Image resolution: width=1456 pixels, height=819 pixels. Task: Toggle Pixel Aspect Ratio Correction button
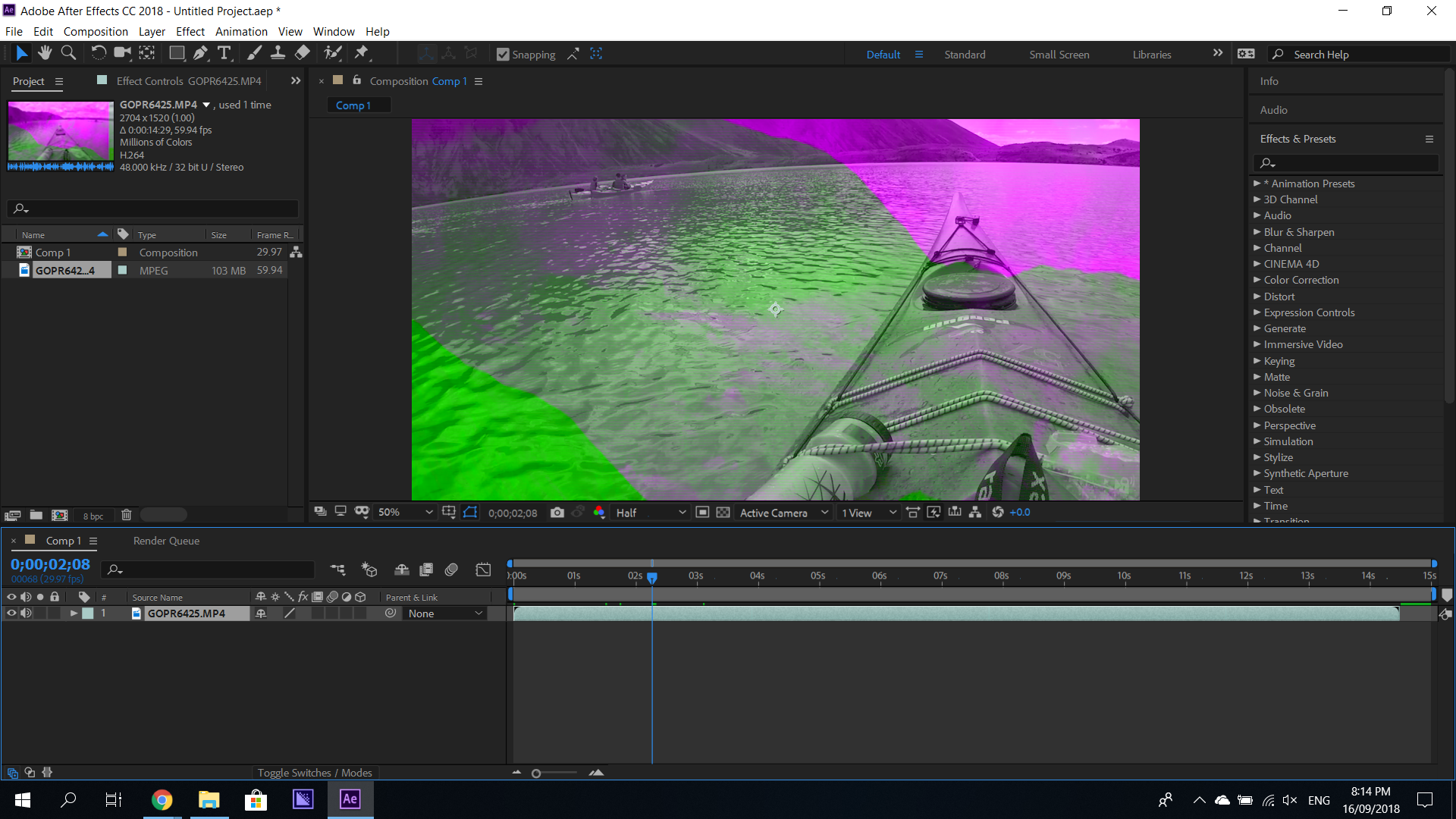913,513
